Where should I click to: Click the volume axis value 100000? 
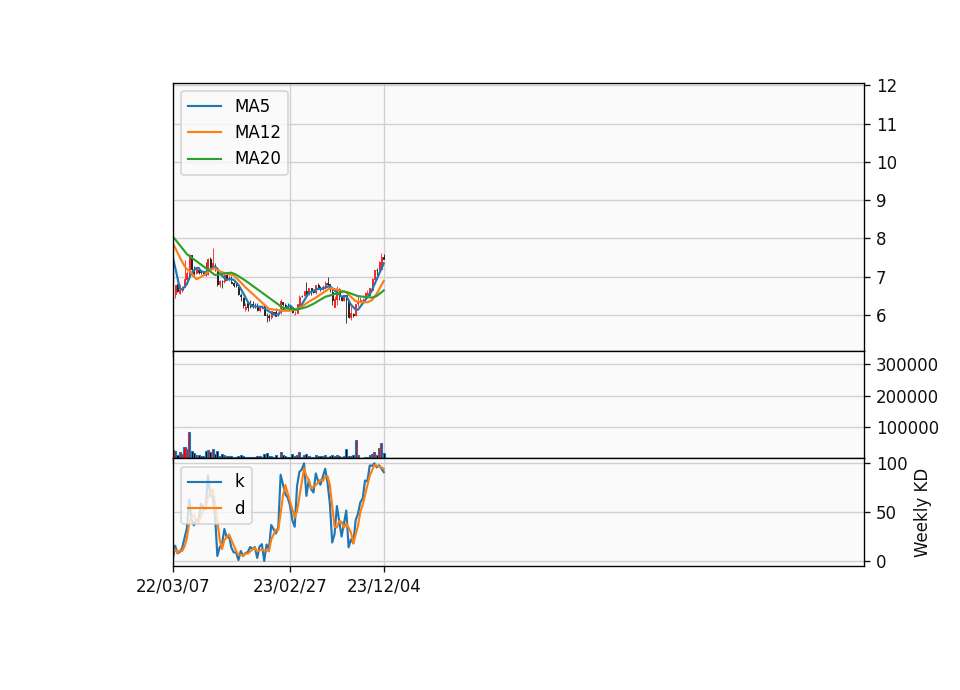tap(907, 428)
